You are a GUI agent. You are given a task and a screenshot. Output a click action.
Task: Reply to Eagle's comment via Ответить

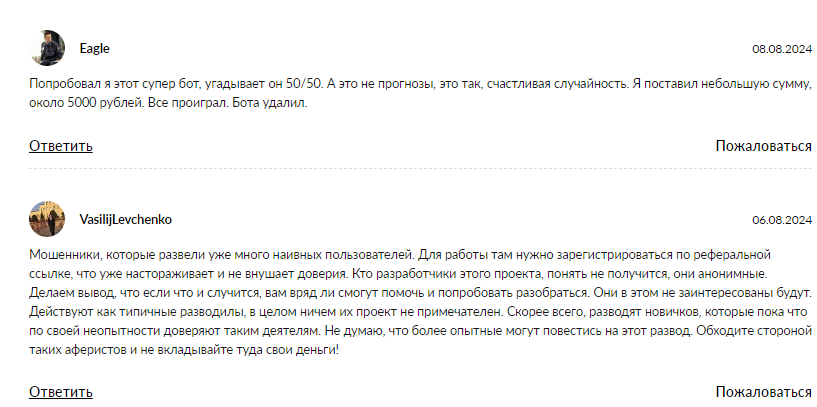coord(61,146)
